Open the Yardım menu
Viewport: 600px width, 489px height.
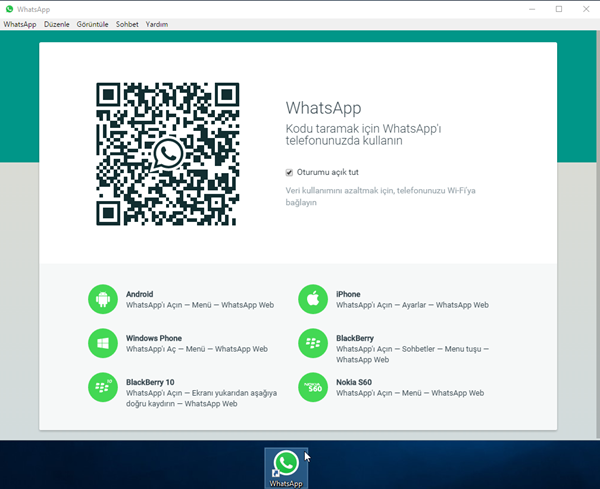click(x=157, y=24)
